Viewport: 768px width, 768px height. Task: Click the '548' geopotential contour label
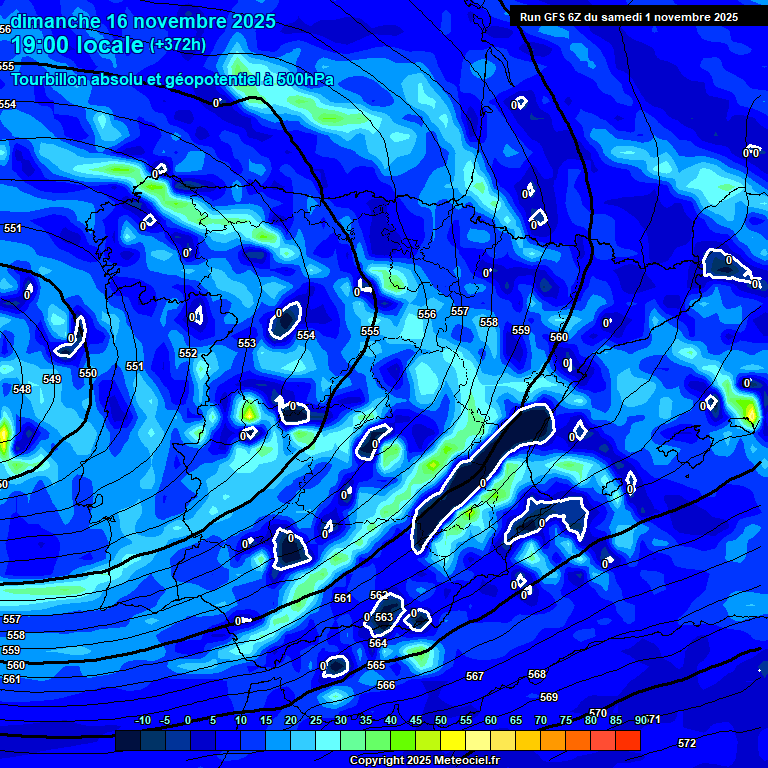22,389
